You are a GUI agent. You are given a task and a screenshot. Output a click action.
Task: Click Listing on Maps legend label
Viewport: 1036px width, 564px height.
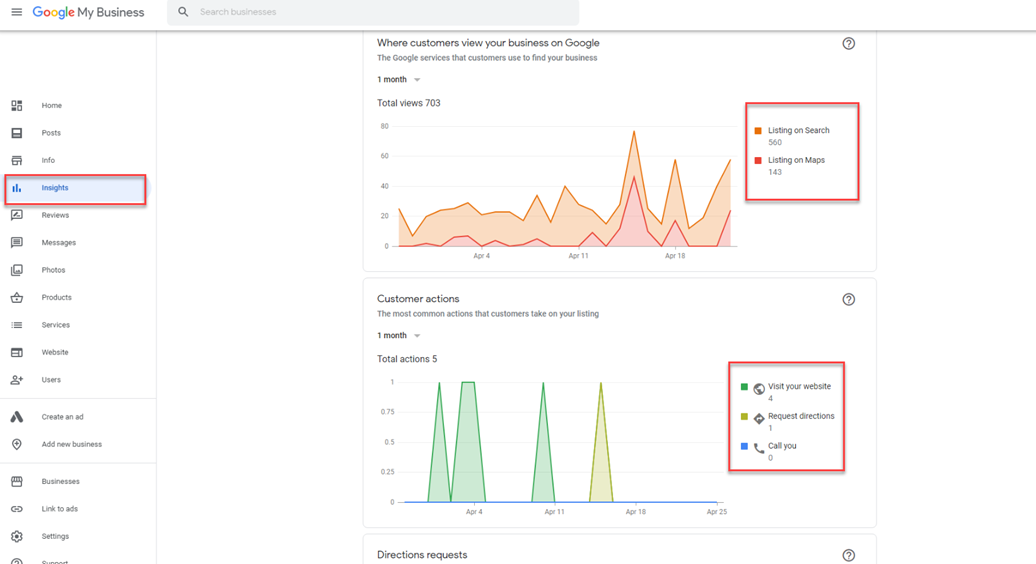pos(796,160)
